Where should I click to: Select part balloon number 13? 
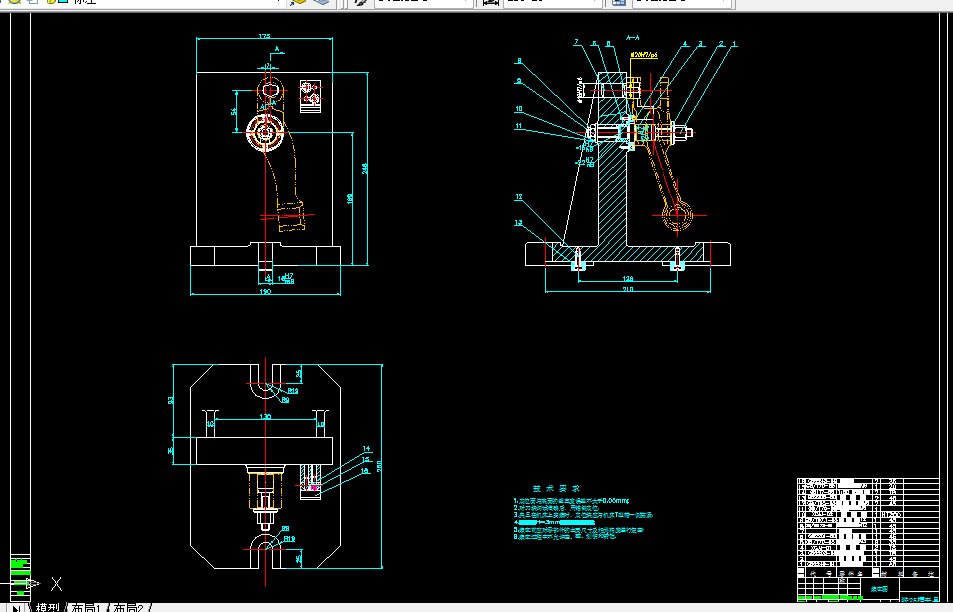coord(518,222)
